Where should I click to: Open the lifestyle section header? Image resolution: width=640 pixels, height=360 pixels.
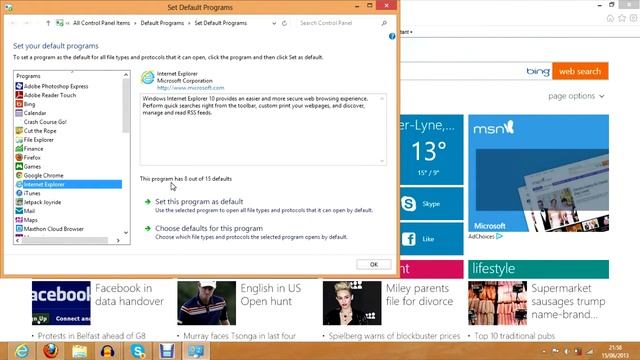point(538,269)
